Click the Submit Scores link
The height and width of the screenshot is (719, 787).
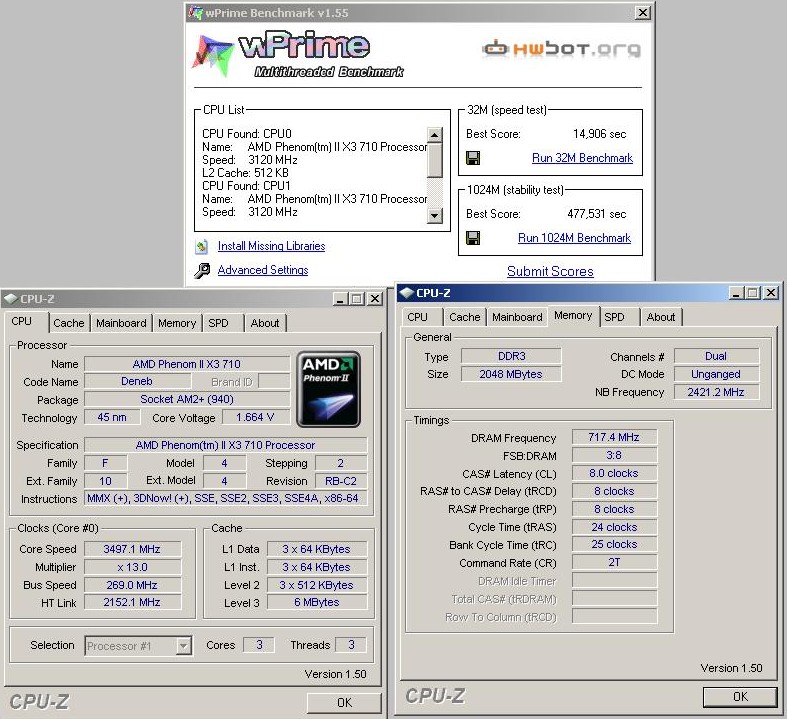550,271
